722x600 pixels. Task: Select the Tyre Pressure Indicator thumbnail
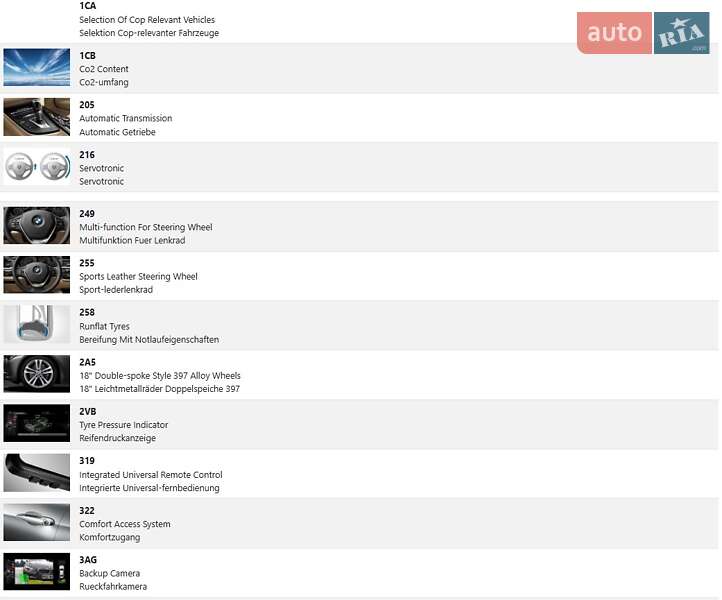tap(37, 424)
